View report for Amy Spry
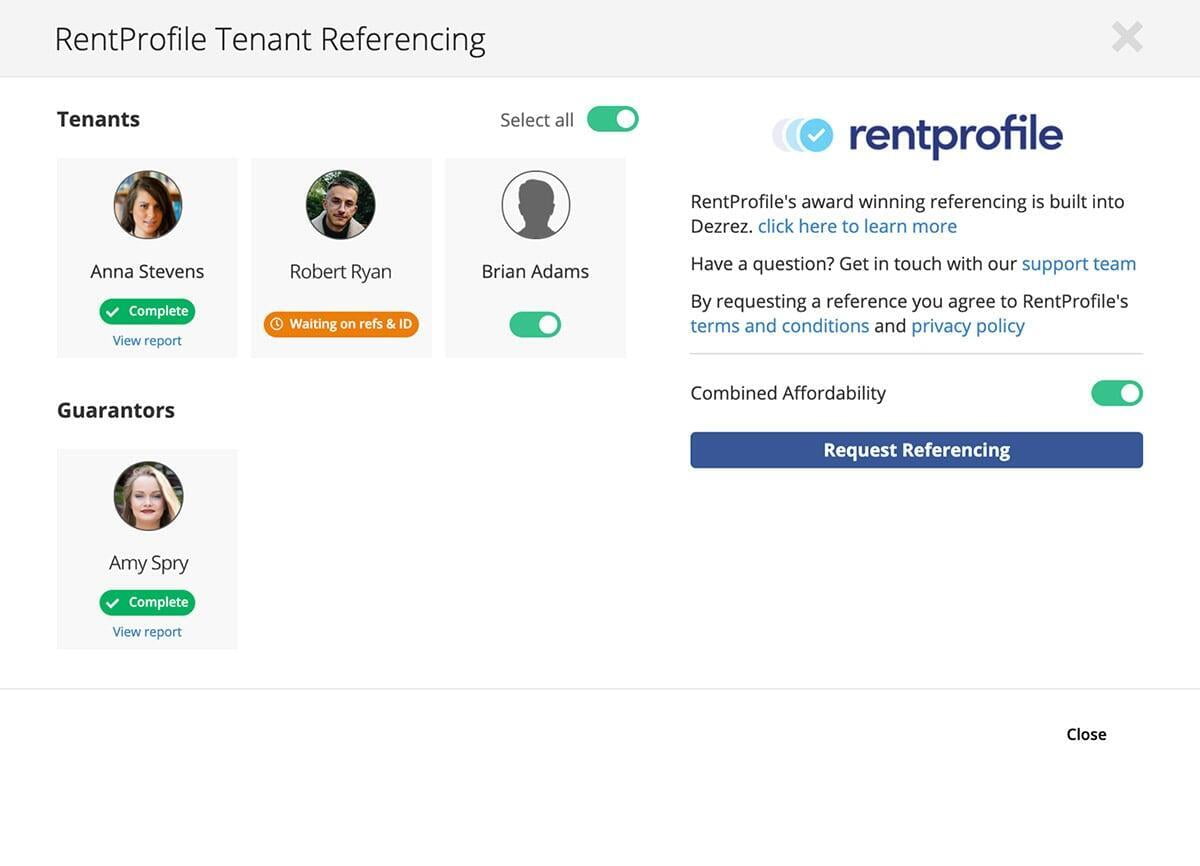 (x=147, y=632)
